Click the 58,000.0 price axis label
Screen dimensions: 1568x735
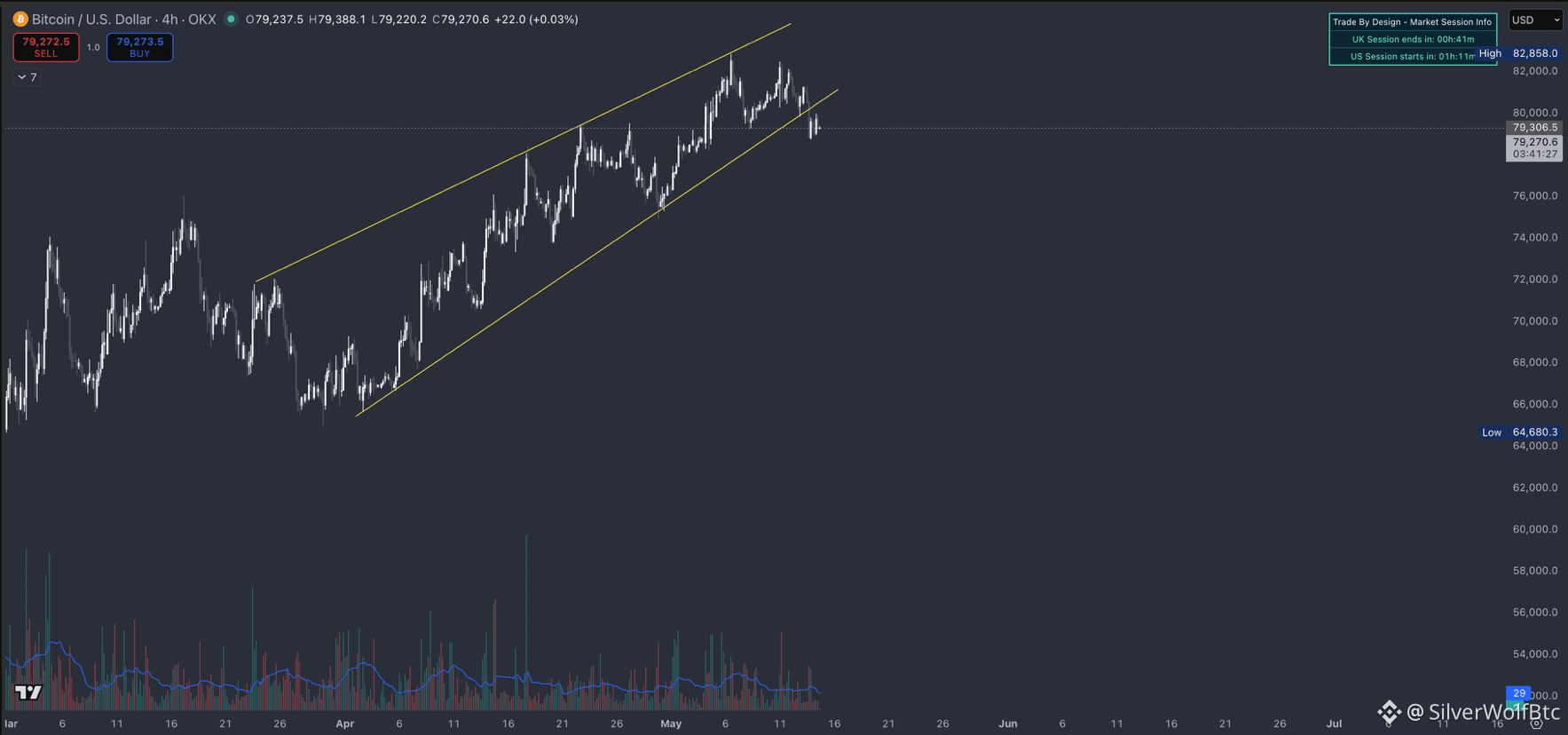1535,571
